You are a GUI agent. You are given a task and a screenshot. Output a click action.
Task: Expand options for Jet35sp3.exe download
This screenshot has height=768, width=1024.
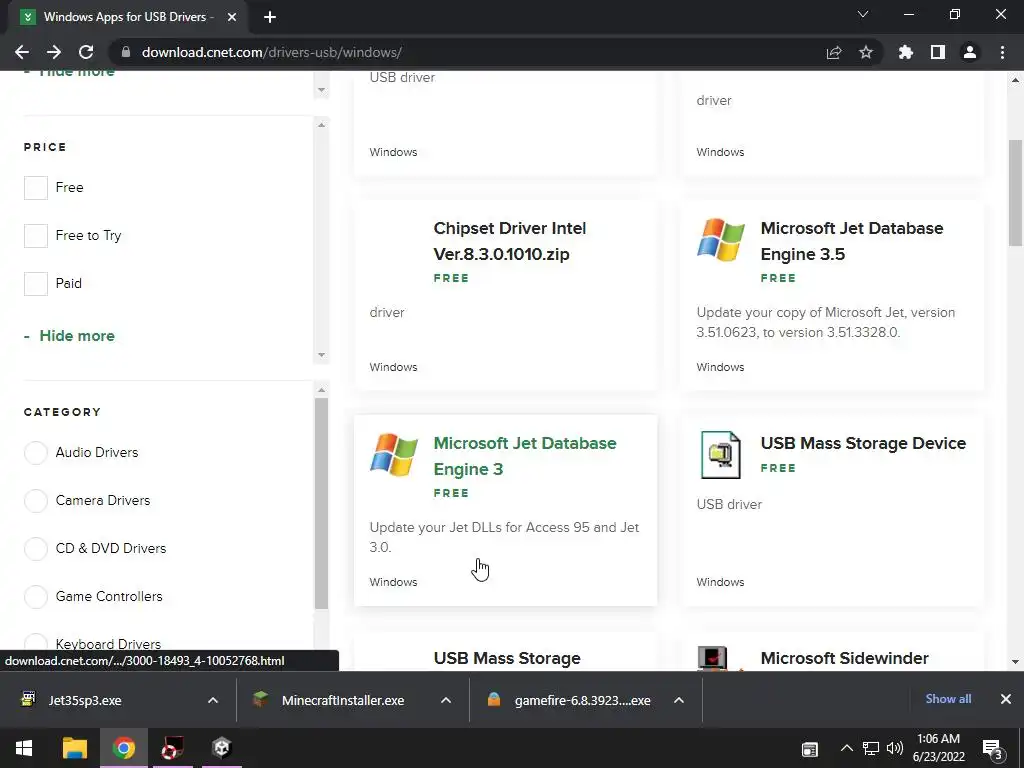click(x=213, y=700)
